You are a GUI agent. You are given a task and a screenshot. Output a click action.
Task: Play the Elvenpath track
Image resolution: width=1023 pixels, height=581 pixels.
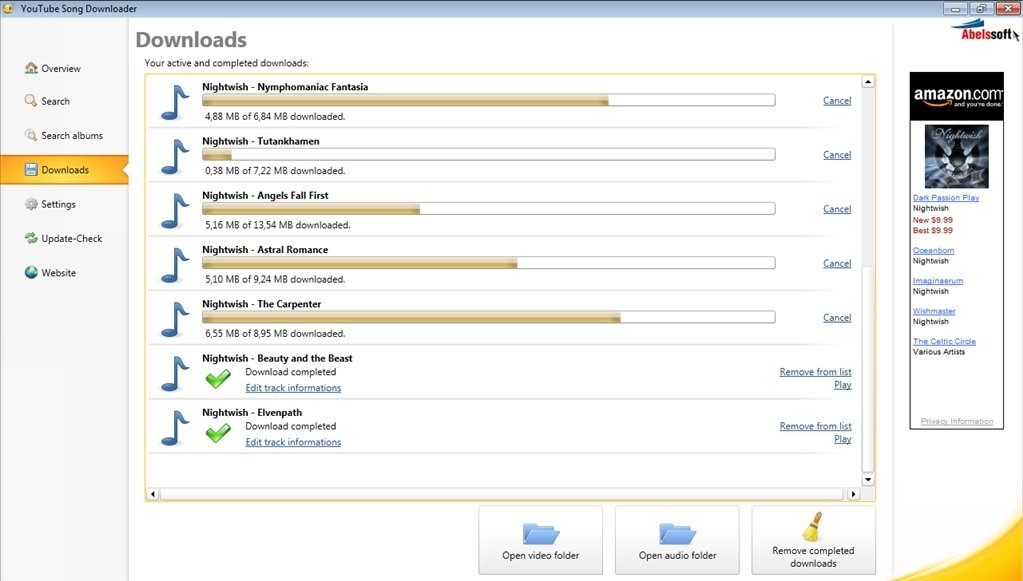tap(842, 439)
